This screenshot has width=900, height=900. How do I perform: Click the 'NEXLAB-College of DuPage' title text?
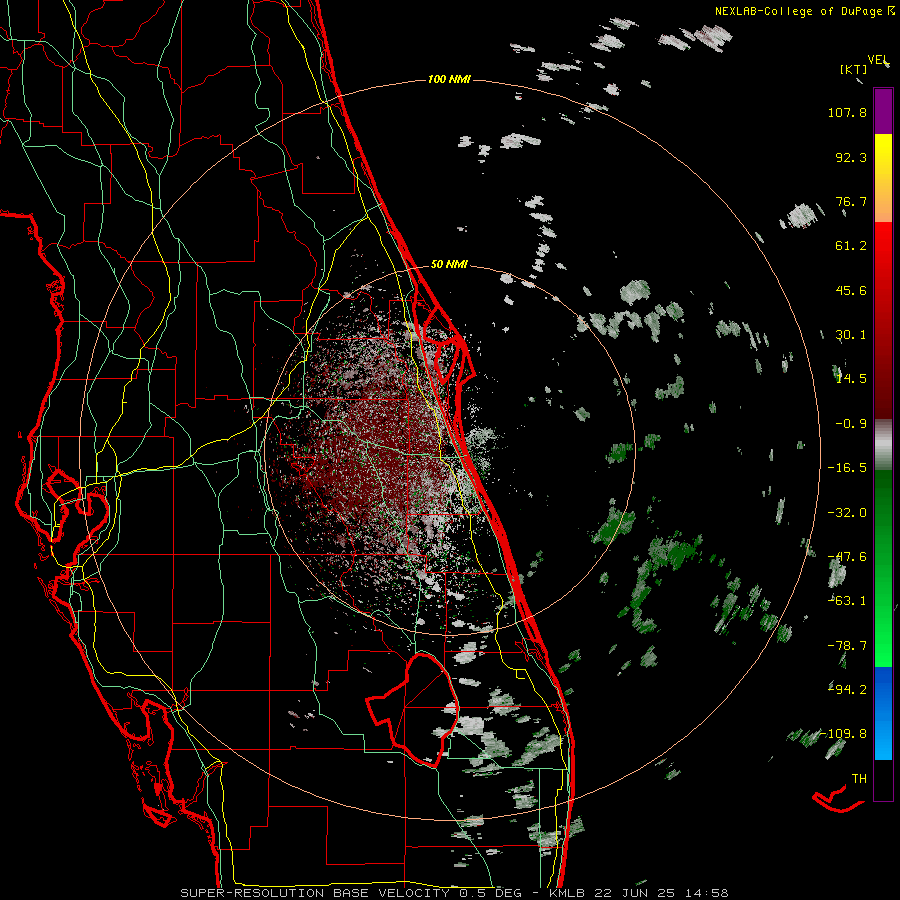[x=799, y=11]
